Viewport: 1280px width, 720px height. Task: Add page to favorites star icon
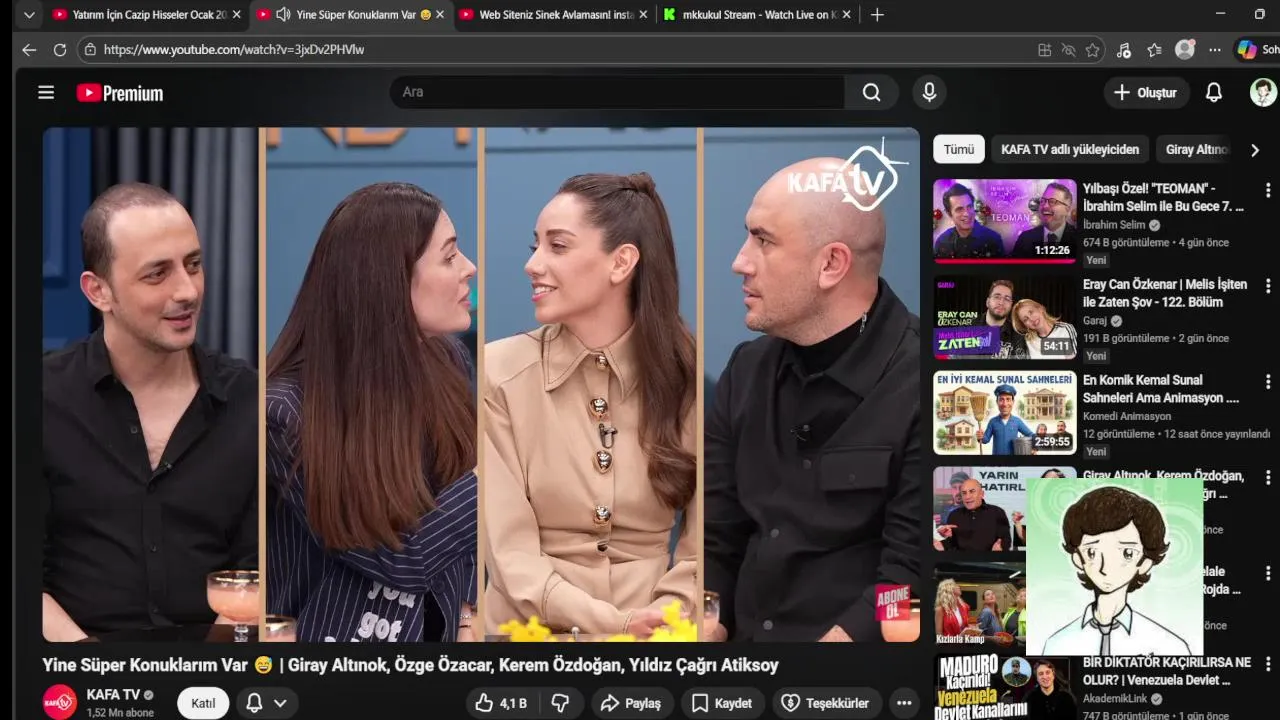pyautogui.click(x=1093, y=50)
